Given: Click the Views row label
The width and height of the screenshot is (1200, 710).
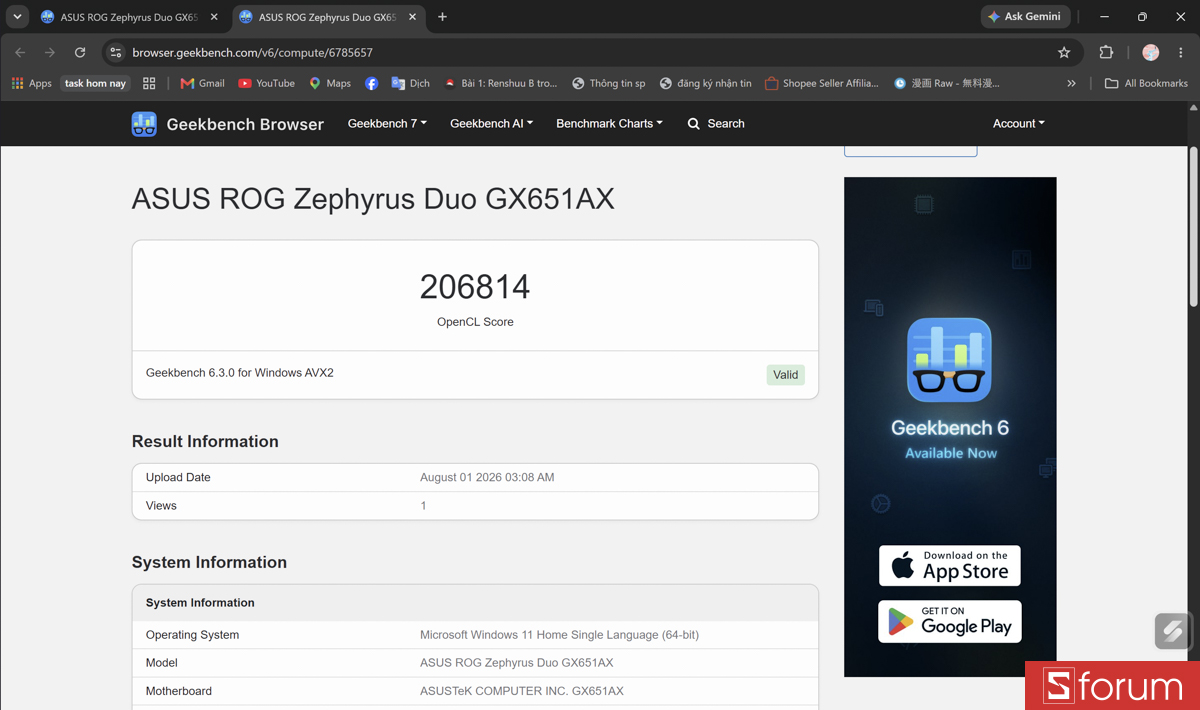Looking at the screenshot, I should pyautogui.click(x=161, y=505).
